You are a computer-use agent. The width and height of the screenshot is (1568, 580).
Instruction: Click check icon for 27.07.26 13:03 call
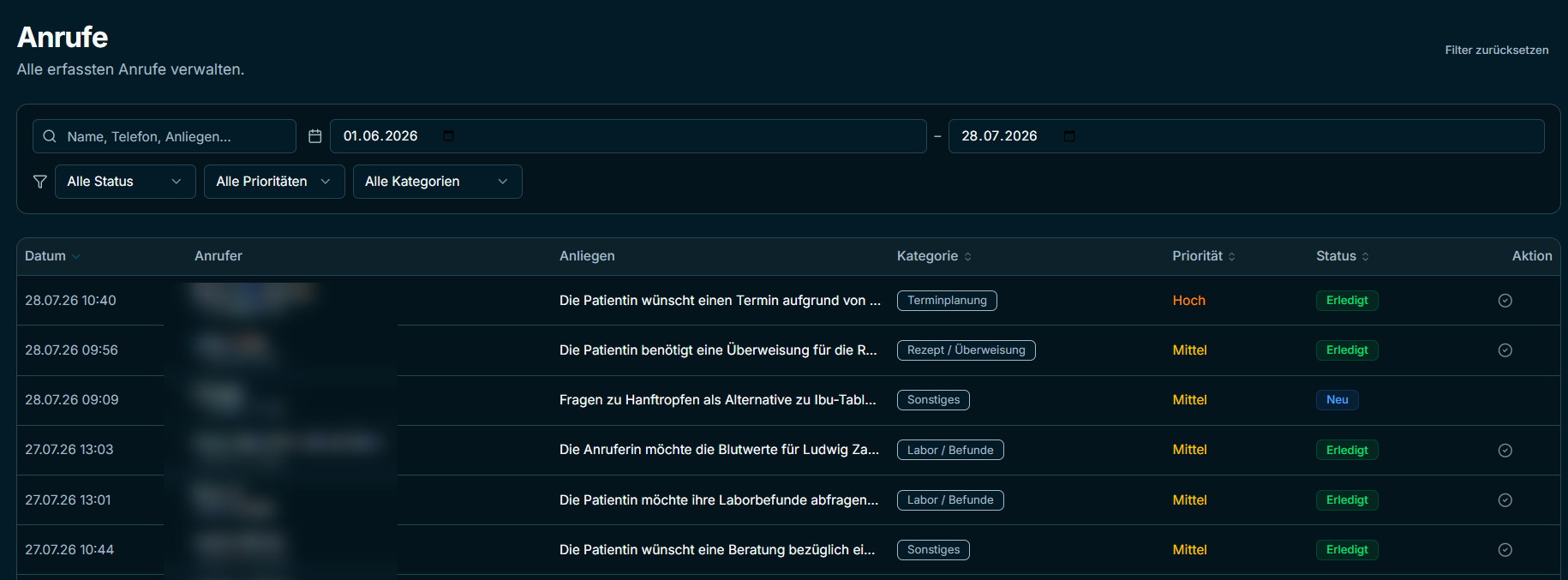(1505, 451)
